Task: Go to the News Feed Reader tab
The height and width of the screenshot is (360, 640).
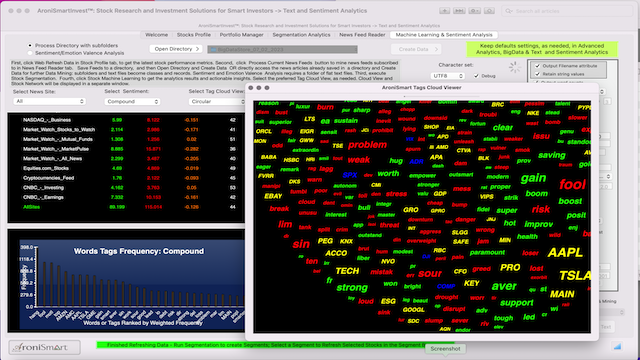Action: [362, 35]
